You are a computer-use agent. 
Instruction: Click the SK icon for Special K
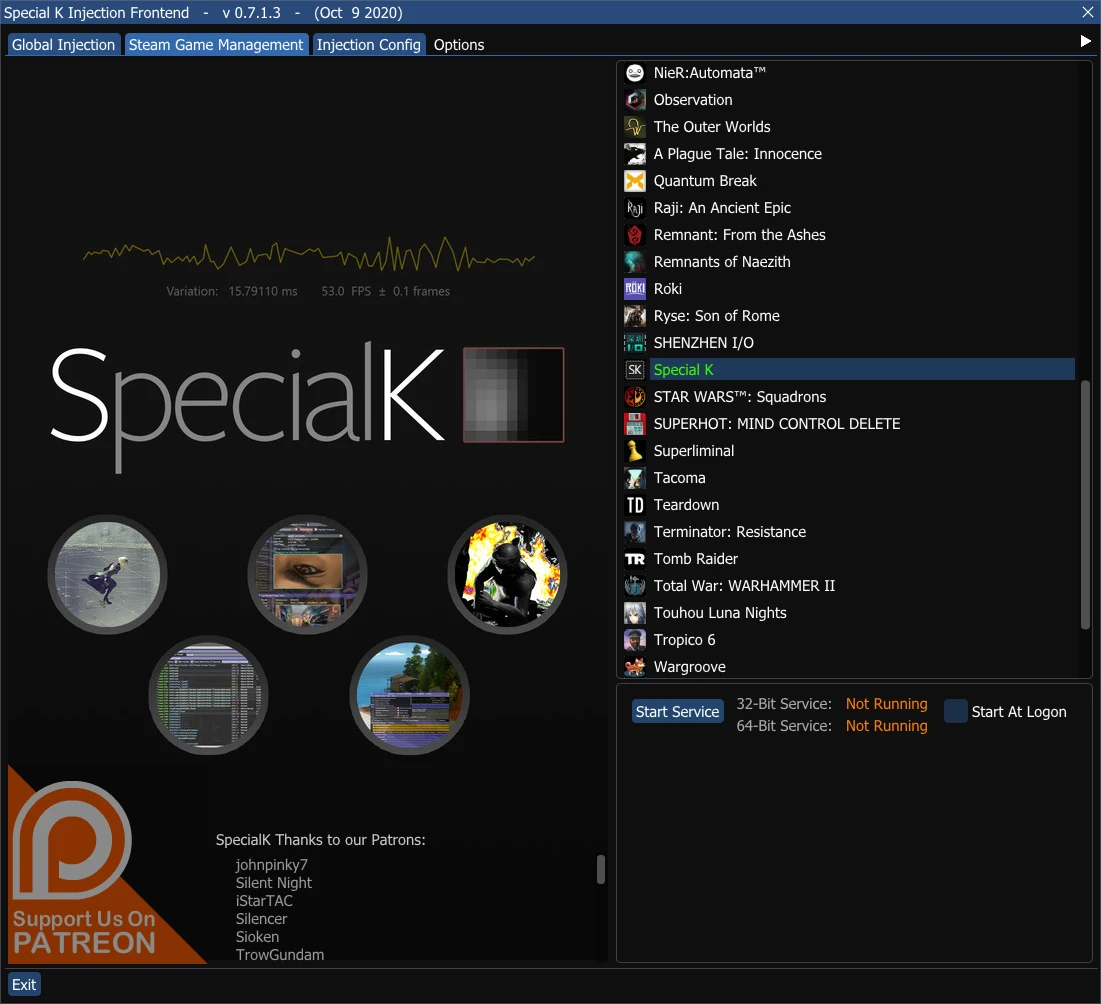635,370
